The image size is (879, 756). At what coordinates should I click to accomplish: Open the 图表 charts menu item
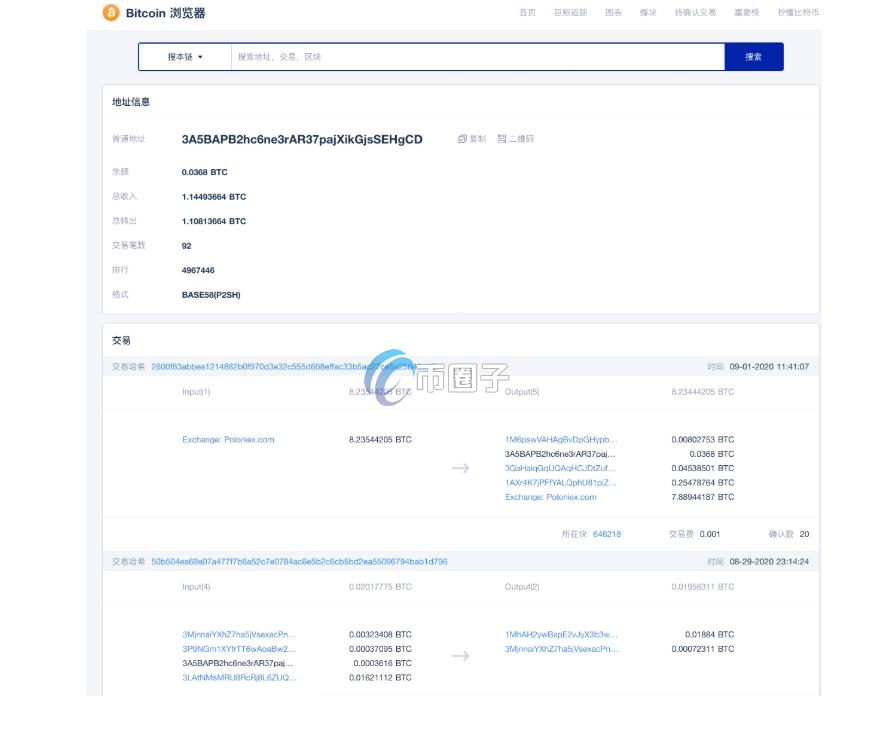click(614, 13)
